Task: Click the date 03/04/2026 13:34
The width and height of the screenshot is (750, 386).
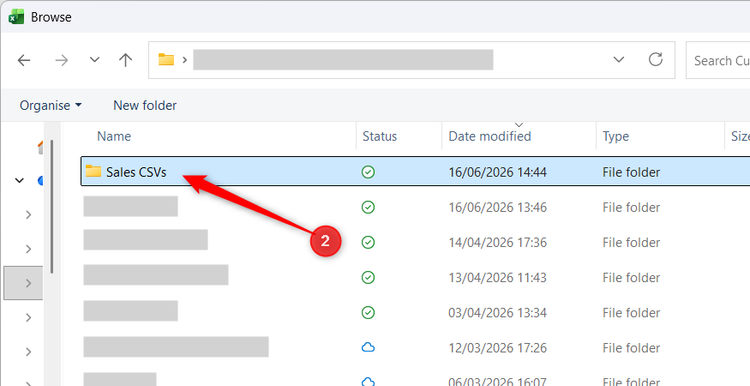Action: 497,313
